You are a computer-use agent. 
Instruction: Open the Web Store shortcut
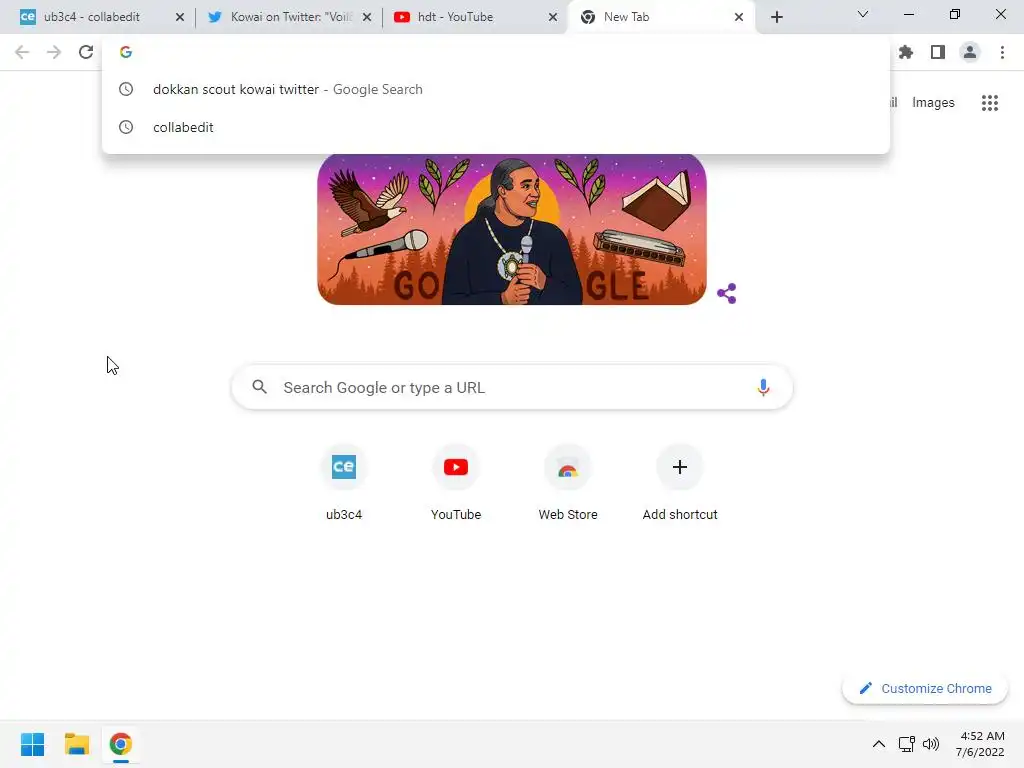point(568,483)
